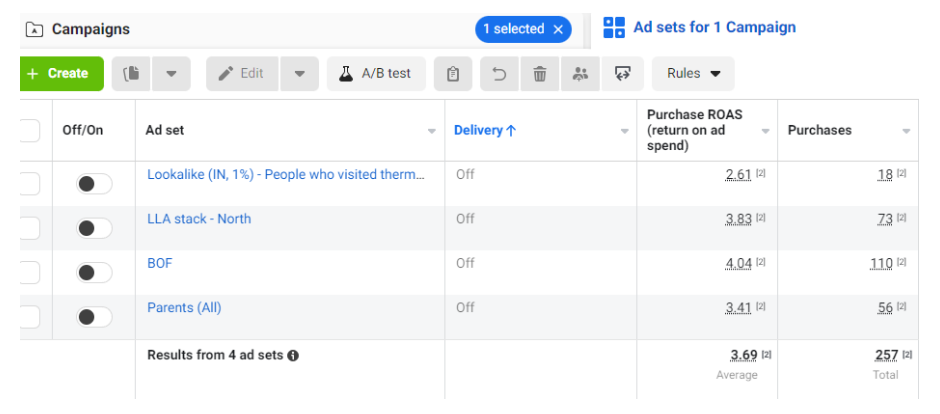
Task: Click the clipboard paste icon in toolbar
Action: [453, 74]
